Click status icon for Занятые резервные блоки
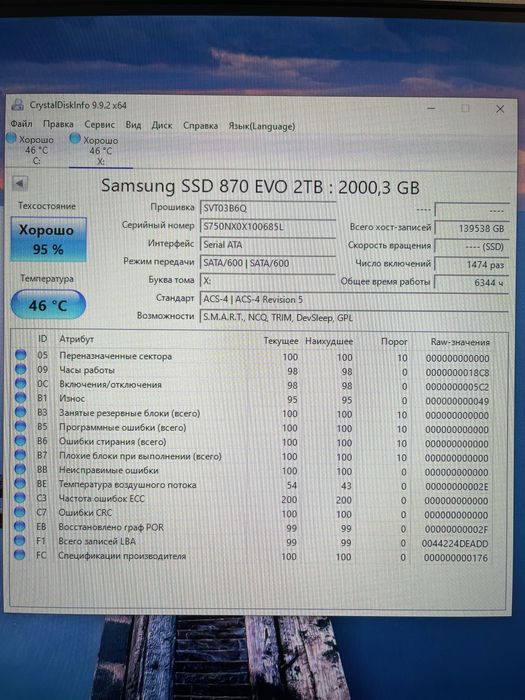Image resolution: width=525 pixels, height=700 pixels. click(x=20, y=412)
